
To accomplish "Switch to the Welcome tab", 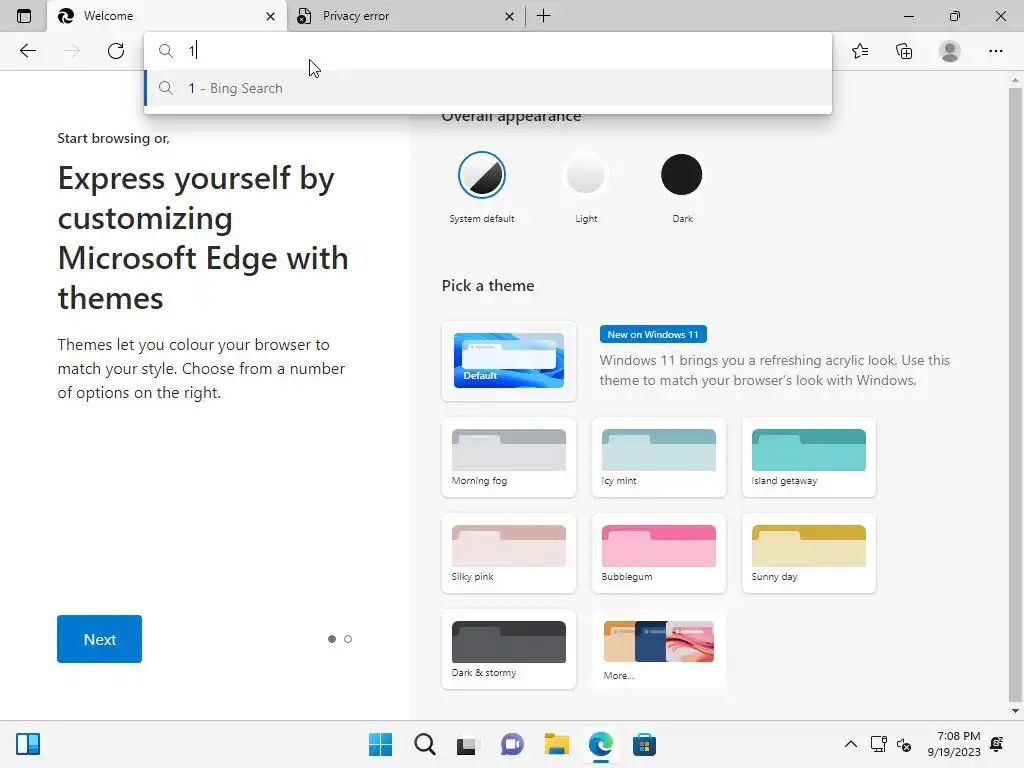I will pos(167,16).
